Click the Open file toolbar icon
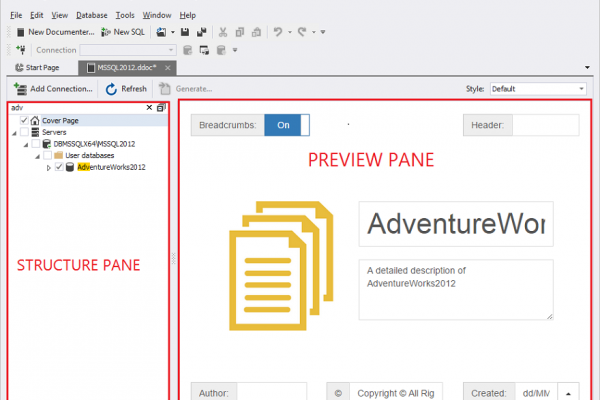Screen dimensions: 600x400 pyautogui.click(x=161, y=32)
